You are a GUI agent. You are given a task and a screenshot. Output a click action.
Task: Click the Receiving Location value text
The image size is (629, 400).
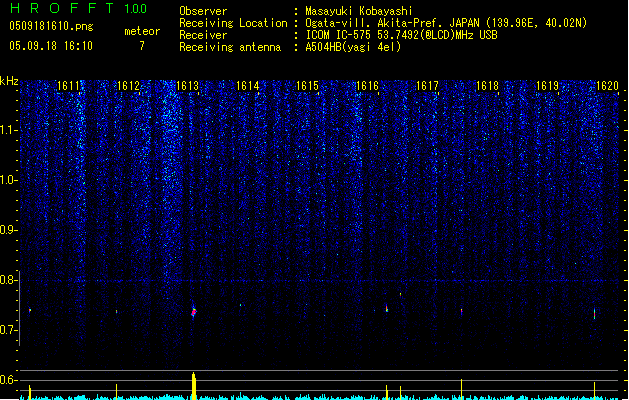pos(446,23)
